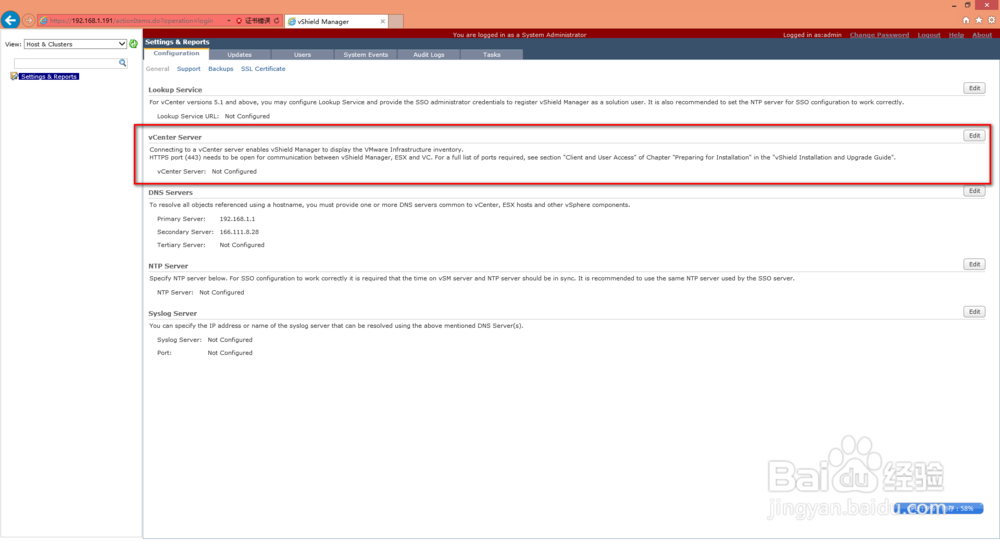Select Settings & Reports tree node
The image size is (1000, 542).
(x=49, y=77)
